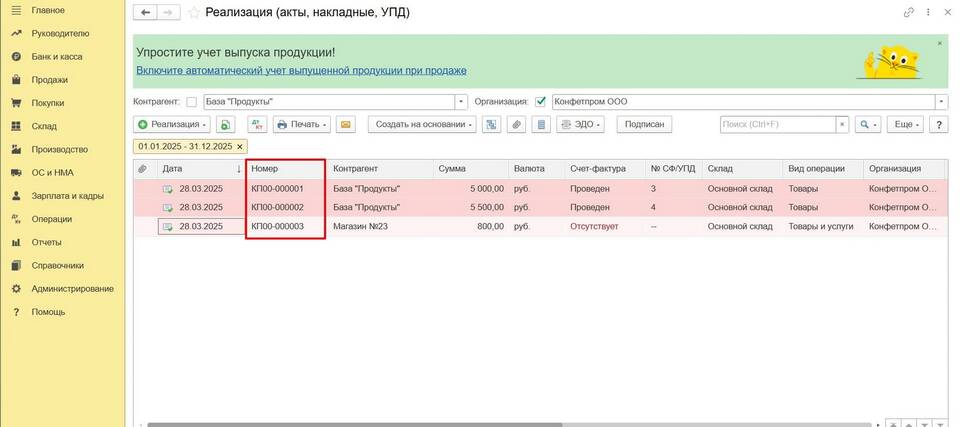Image resolution: width=960 pixels, height=427 pixels.
Task: Click the envelope send-by-email icon
Action: 346,125
